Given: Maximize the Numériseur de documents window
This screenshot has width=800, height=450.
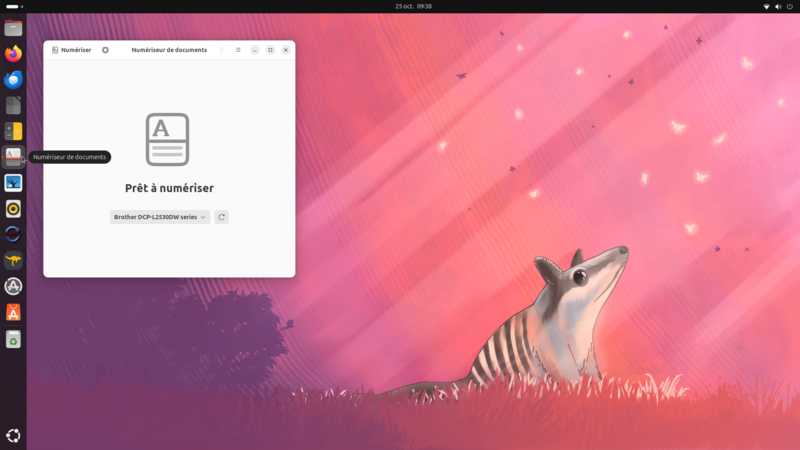Looking at the screenshot, I should point(270,50).
